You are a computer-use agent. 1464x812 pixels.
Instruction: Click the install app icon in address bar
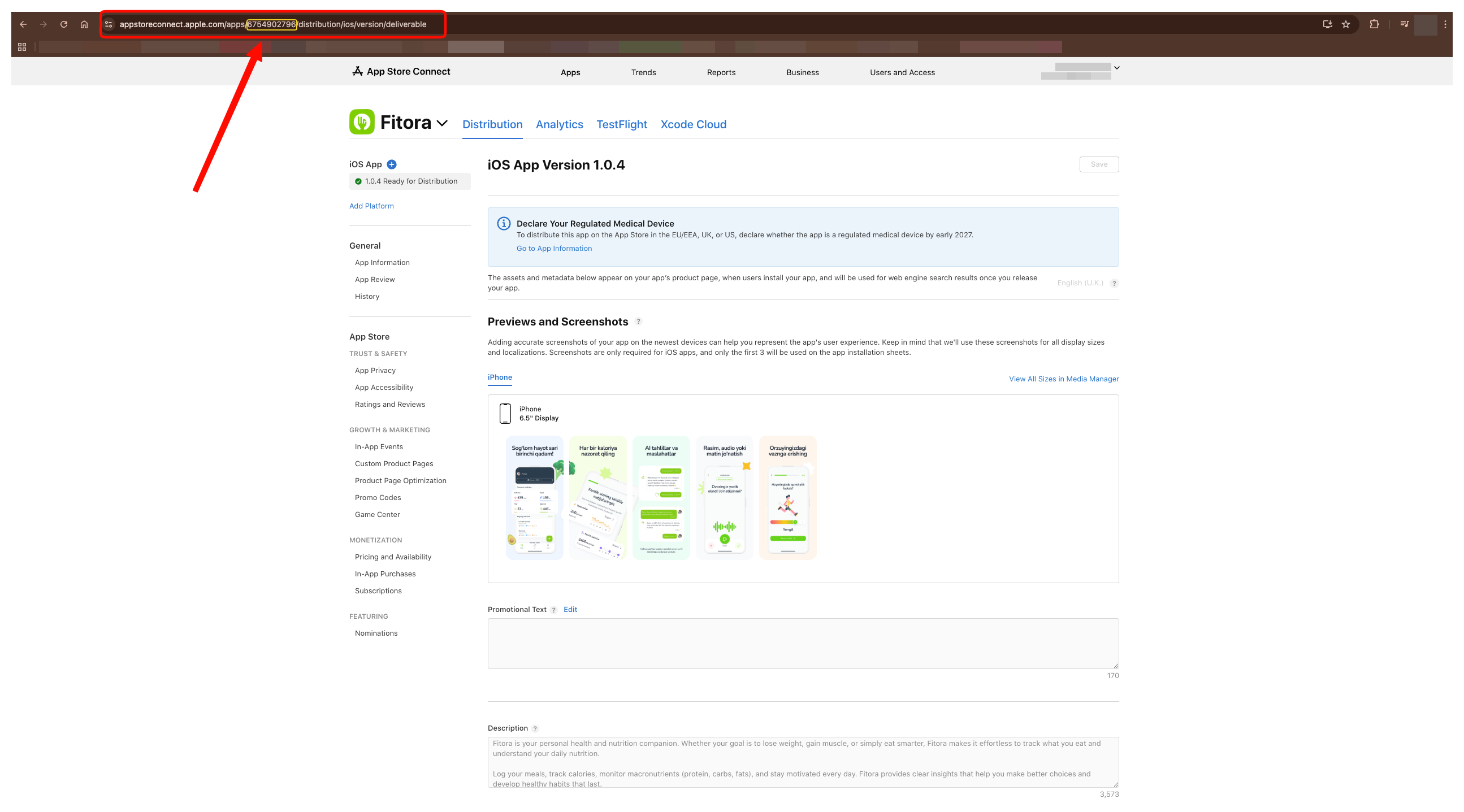[x=1328, y=24]
